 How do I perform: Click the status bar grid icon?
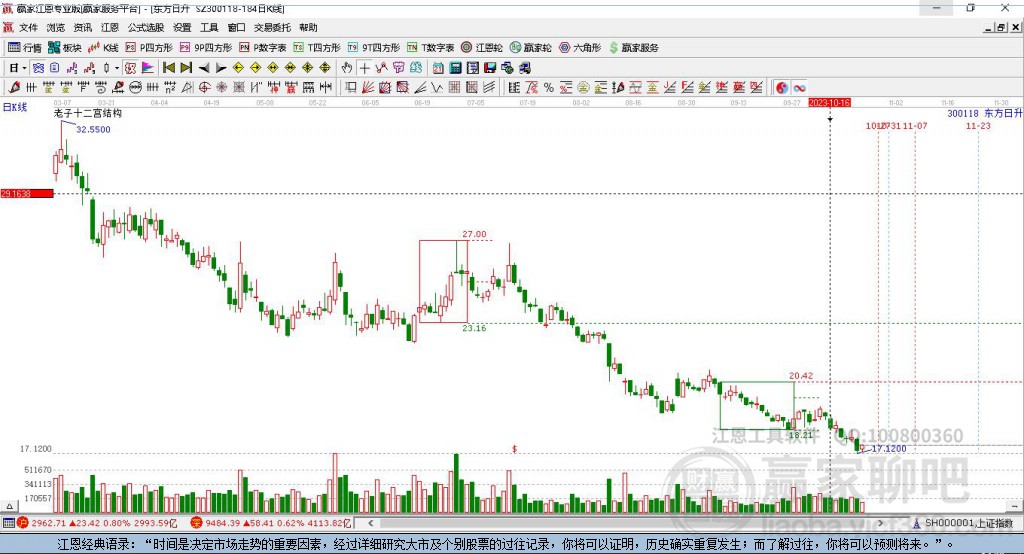click(8, 523)
